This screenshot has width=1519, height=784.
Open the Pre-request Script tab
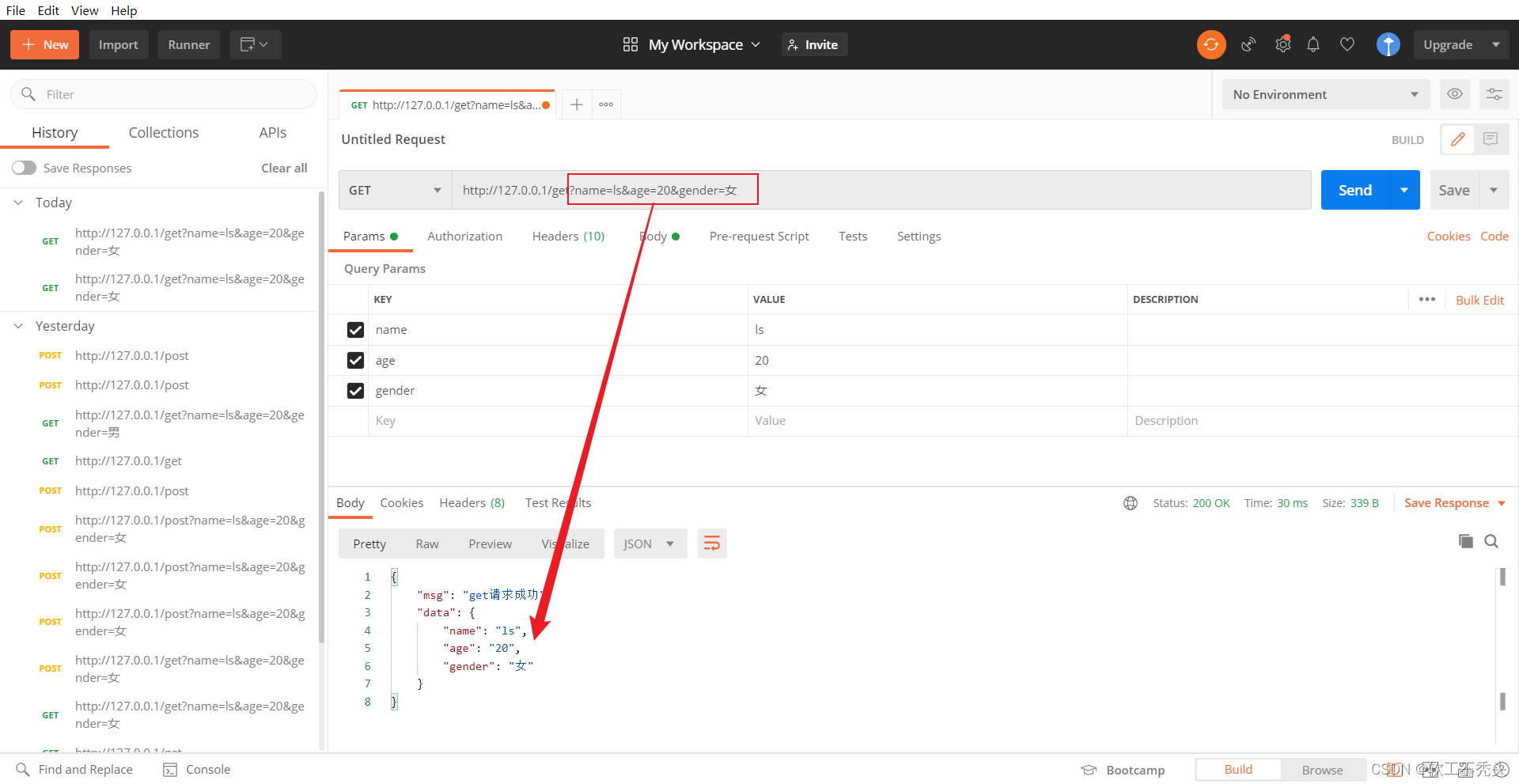pos(759,236)
